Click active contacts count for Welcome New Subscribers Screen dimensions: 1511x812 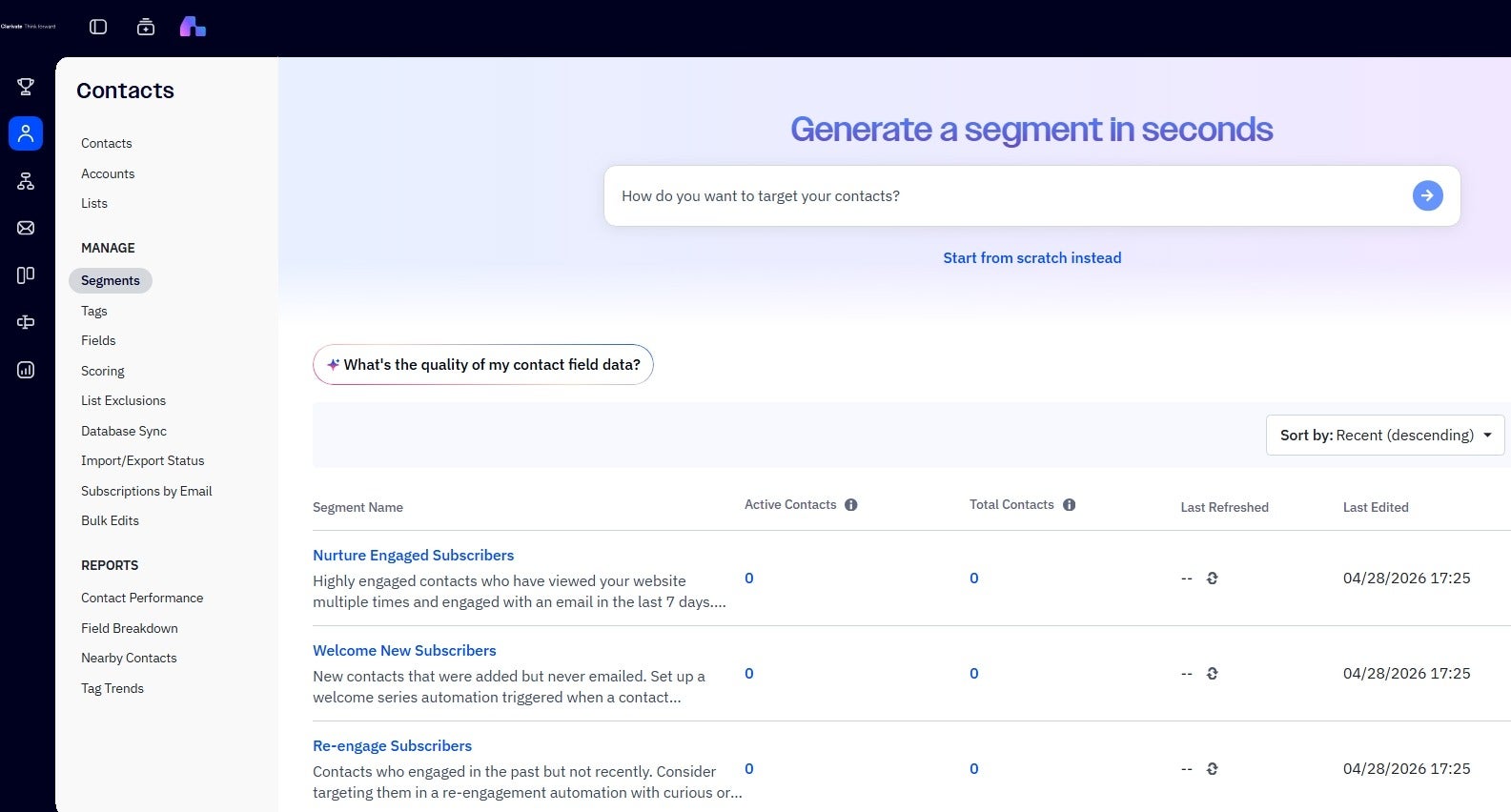click(749, 673)
